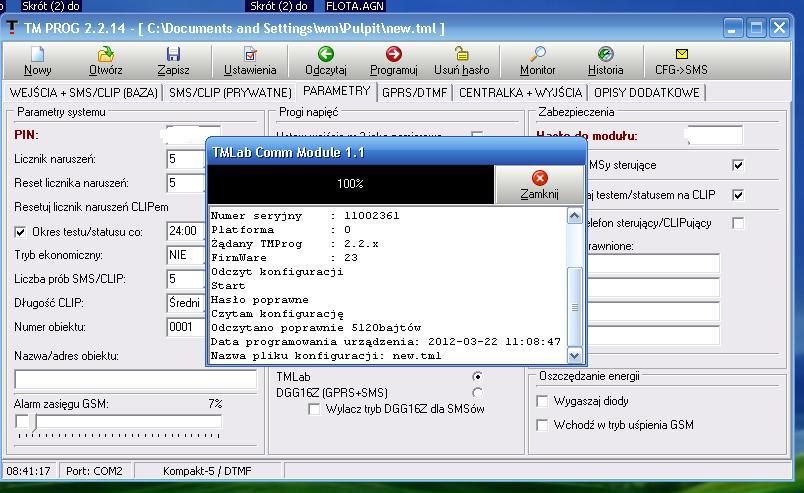
Task: Open CENTRALKA + WYJŚCIA tab
Action: tap(520, 92)
